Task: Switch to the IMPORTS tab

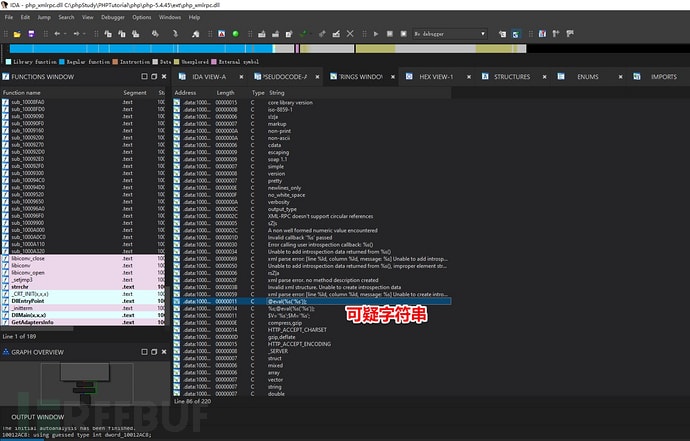Action: 664,77
